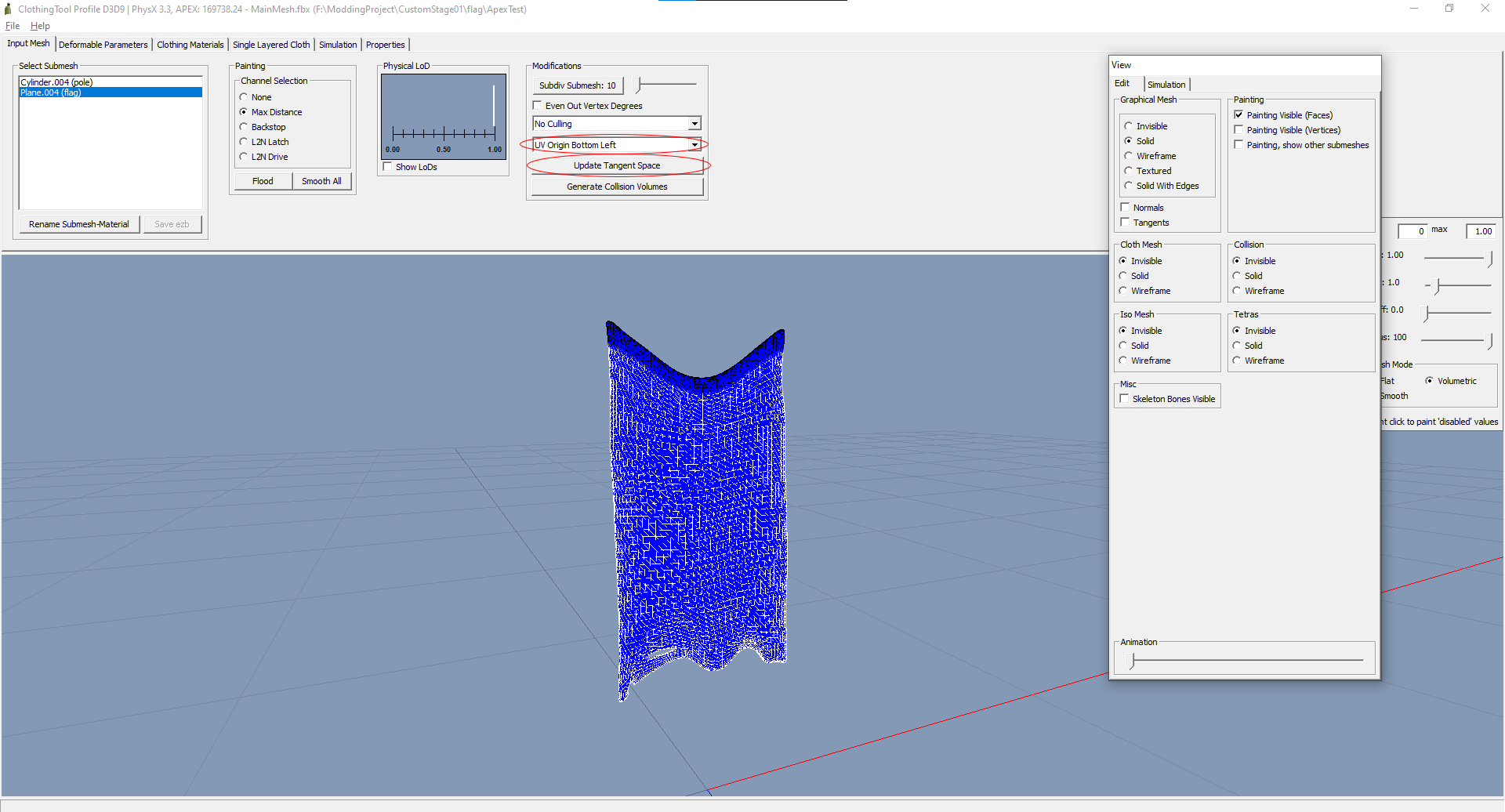Set Graphical Mesh to Wireframe

[x=1150, y=156]
